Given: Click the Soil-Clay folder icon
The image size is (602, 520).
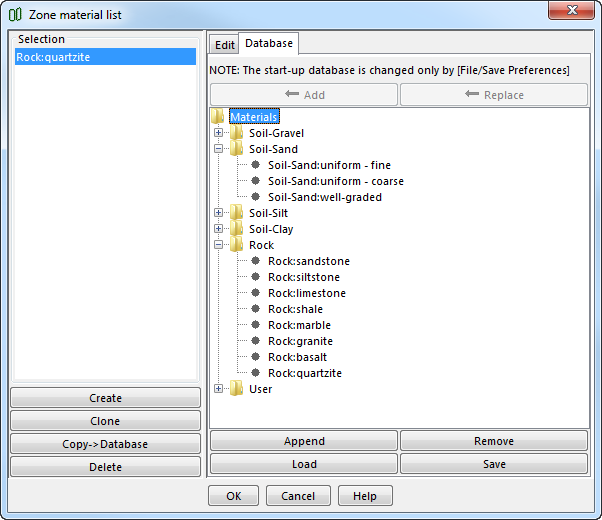Looking at the screenshot, I should (236, 229).
